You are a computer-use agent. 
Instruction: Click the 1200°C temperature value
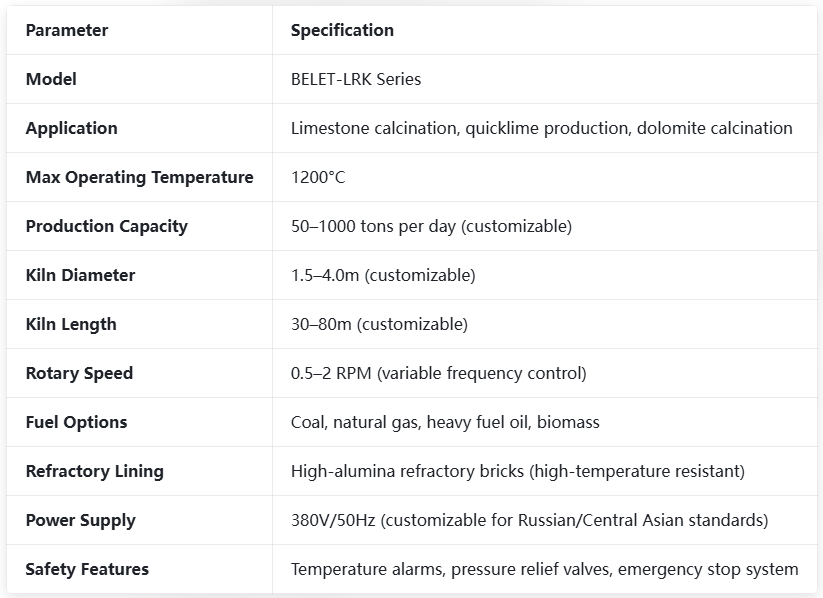tap(318, 177)
